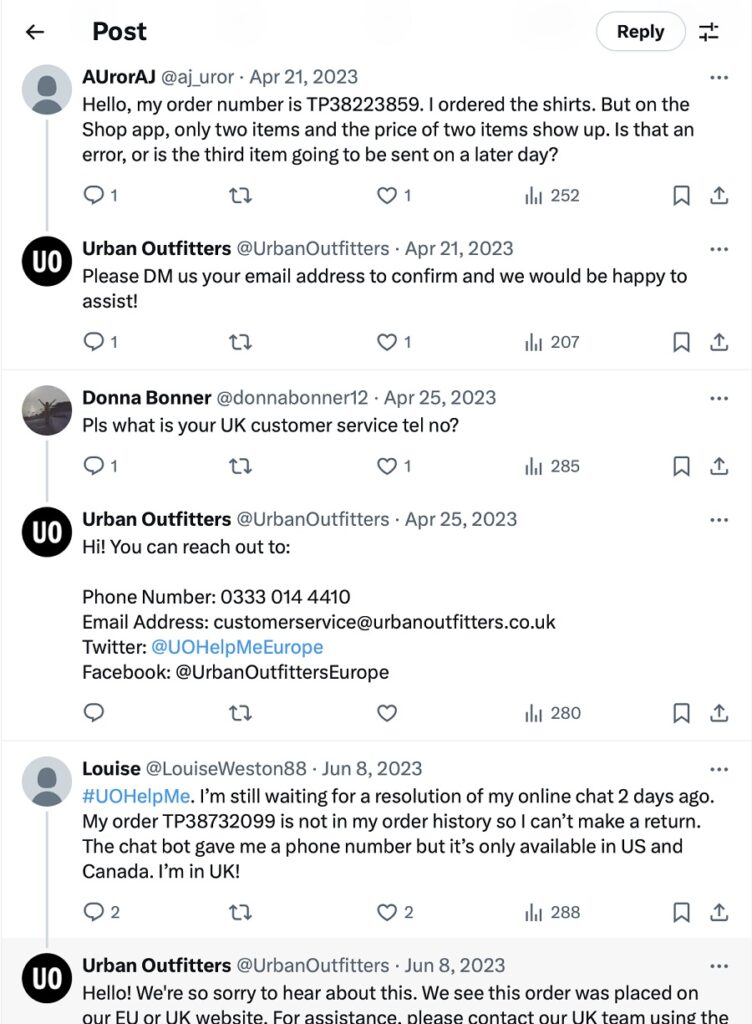Open more options on Donna Bonner's tweet
752x1024 pixels.
[719, 398]
